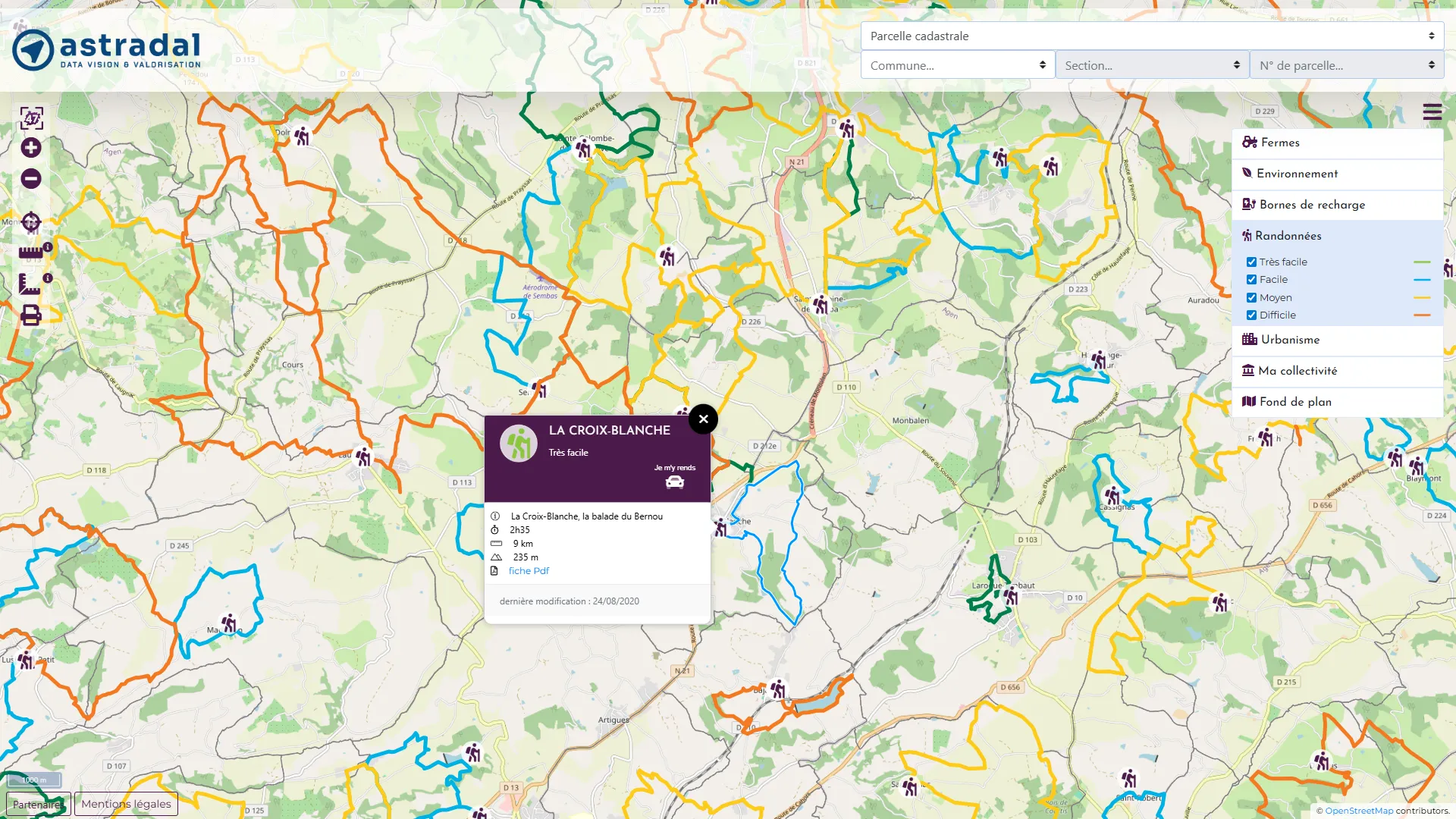Image resolution: width=1456 pixels, height=819 pixels.
Task: Uncheck the Très facile difficulty filter
Action: pos(1251,261)
